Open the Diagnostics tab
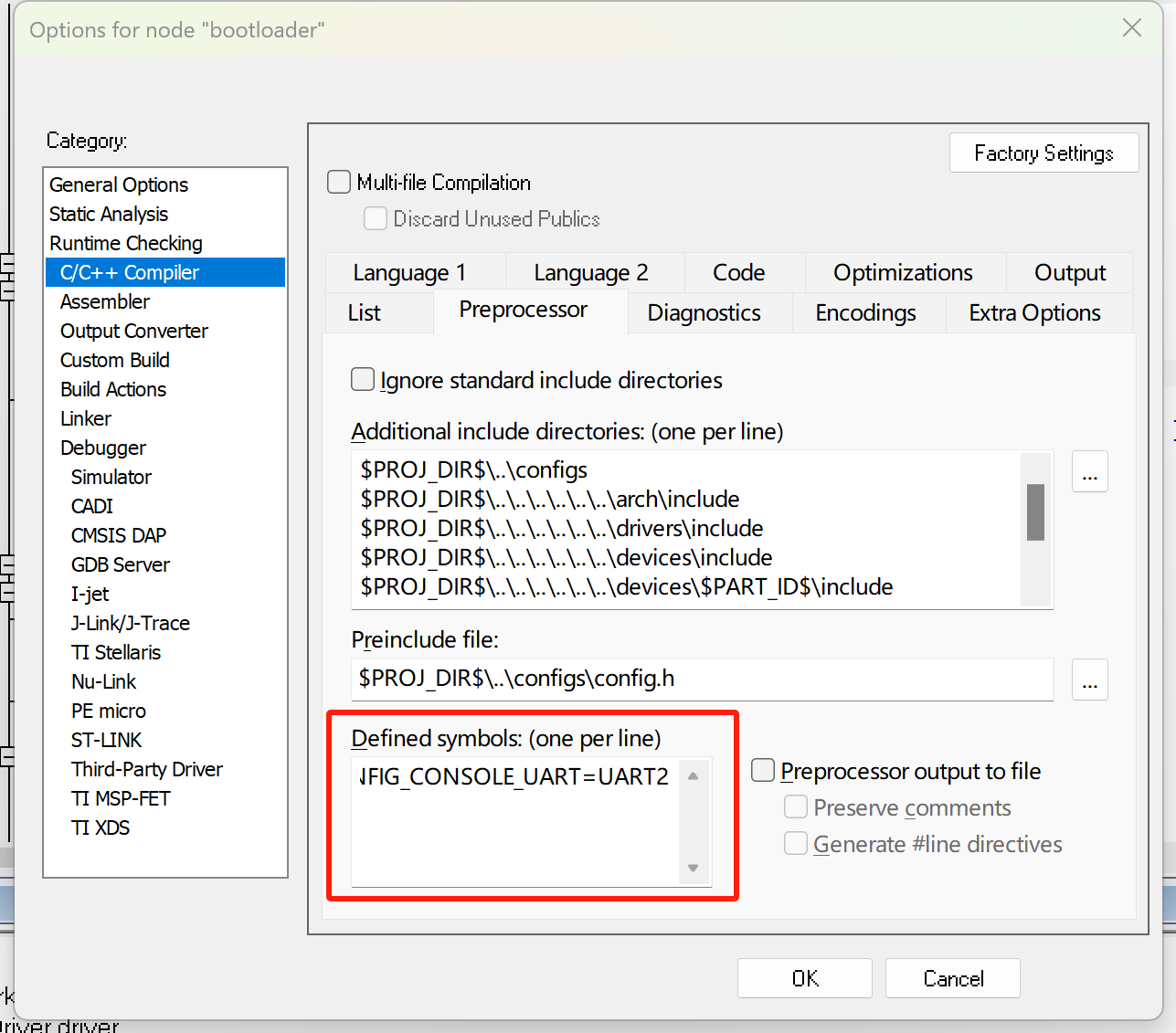The image size is (1176, 1033). point(703,313)
